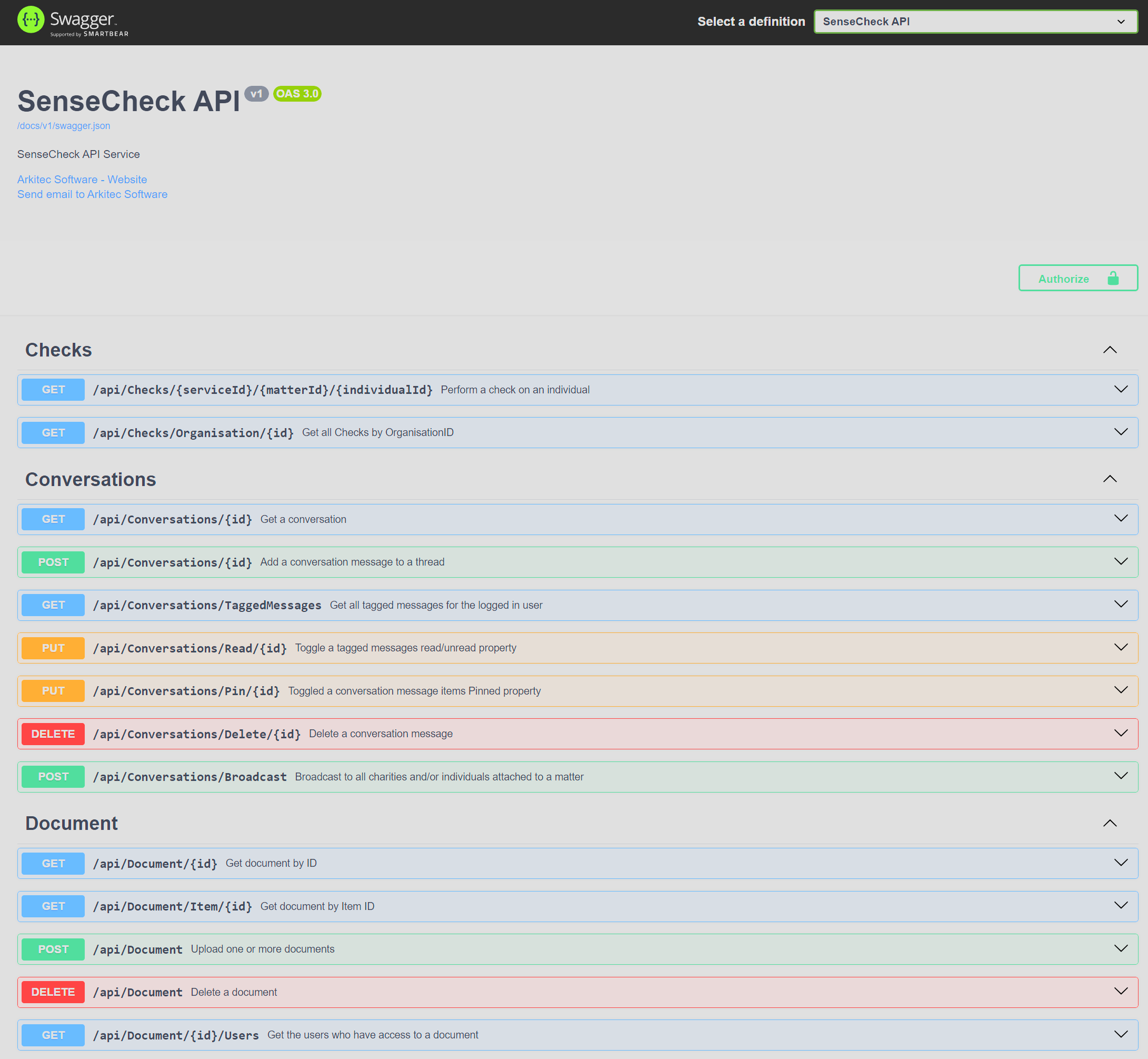Click description 'Toggle a tagged messages read/unread property'
Image resolution: width=1148 pixels, height=1059 pixels.
[x=406, y=648]
